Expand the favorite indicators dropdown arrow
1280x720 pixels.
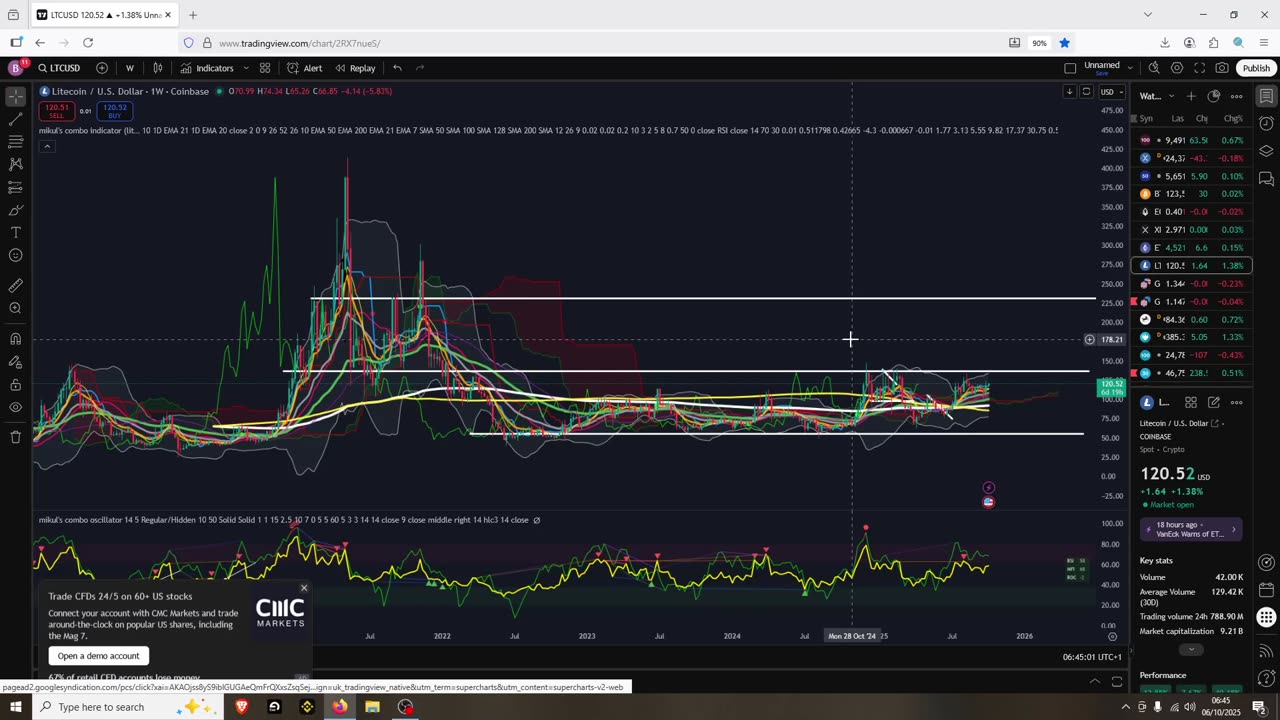(x=246, y=68)
